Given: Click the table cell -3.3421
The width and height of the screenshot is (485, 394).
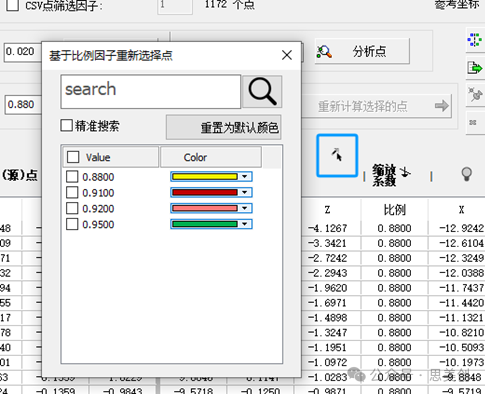Looking at the screenshot, I should pos(327,243).
